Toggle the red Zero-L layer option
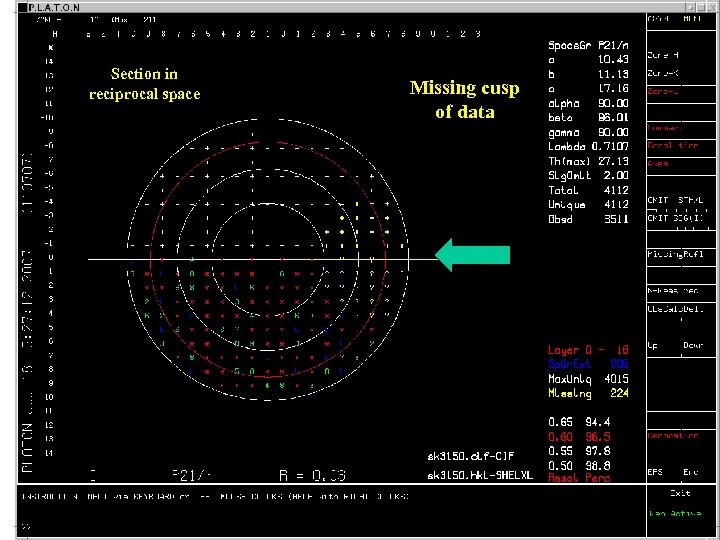 (664, 91)
